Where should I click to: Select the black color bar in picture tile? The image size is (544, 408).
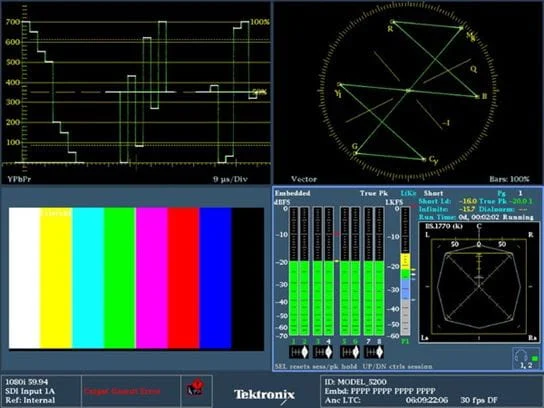[248, 278]
